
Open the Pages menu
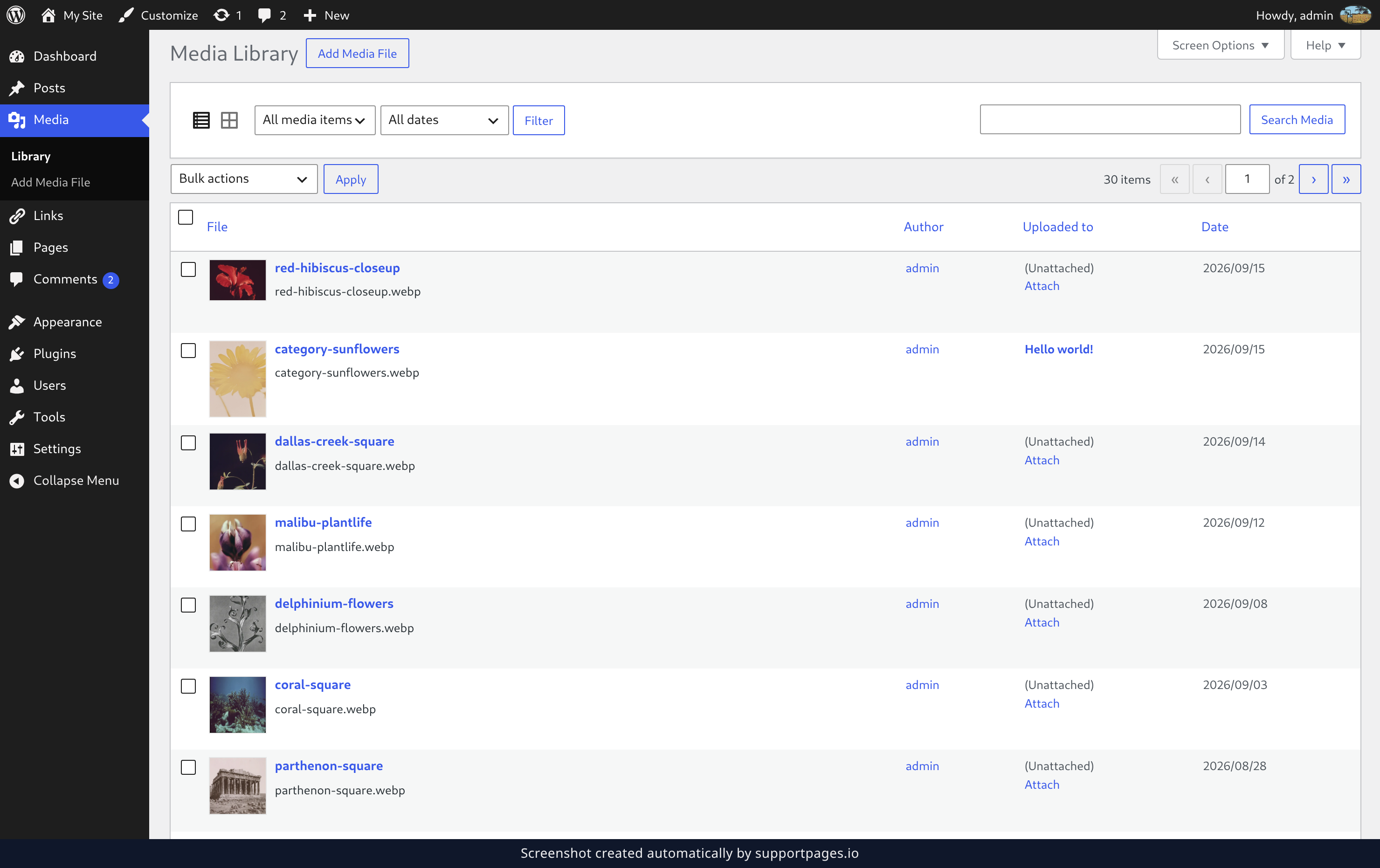coord(75,247)
